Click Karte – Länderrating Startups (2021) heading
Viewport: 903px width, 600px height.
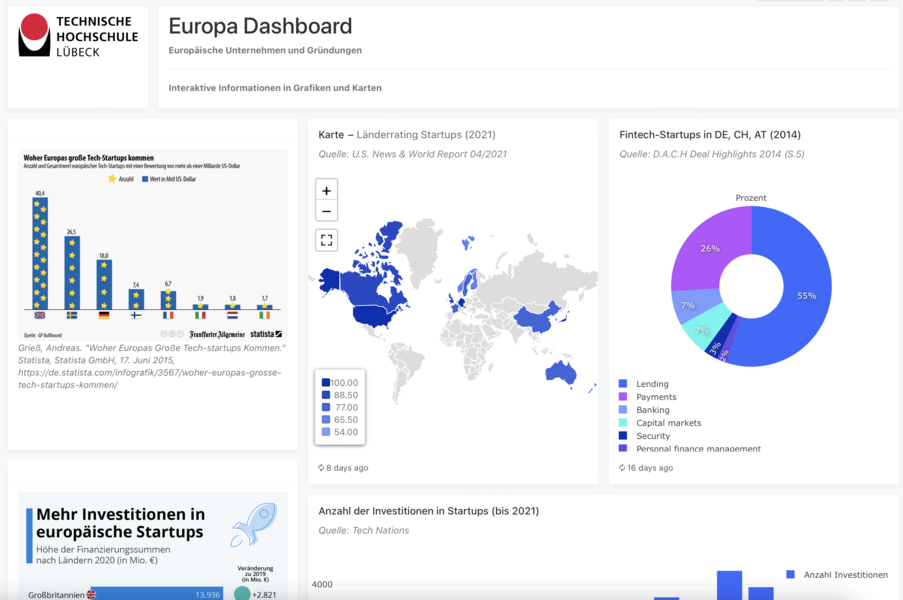pyautogui.click(x=407, y=135)
